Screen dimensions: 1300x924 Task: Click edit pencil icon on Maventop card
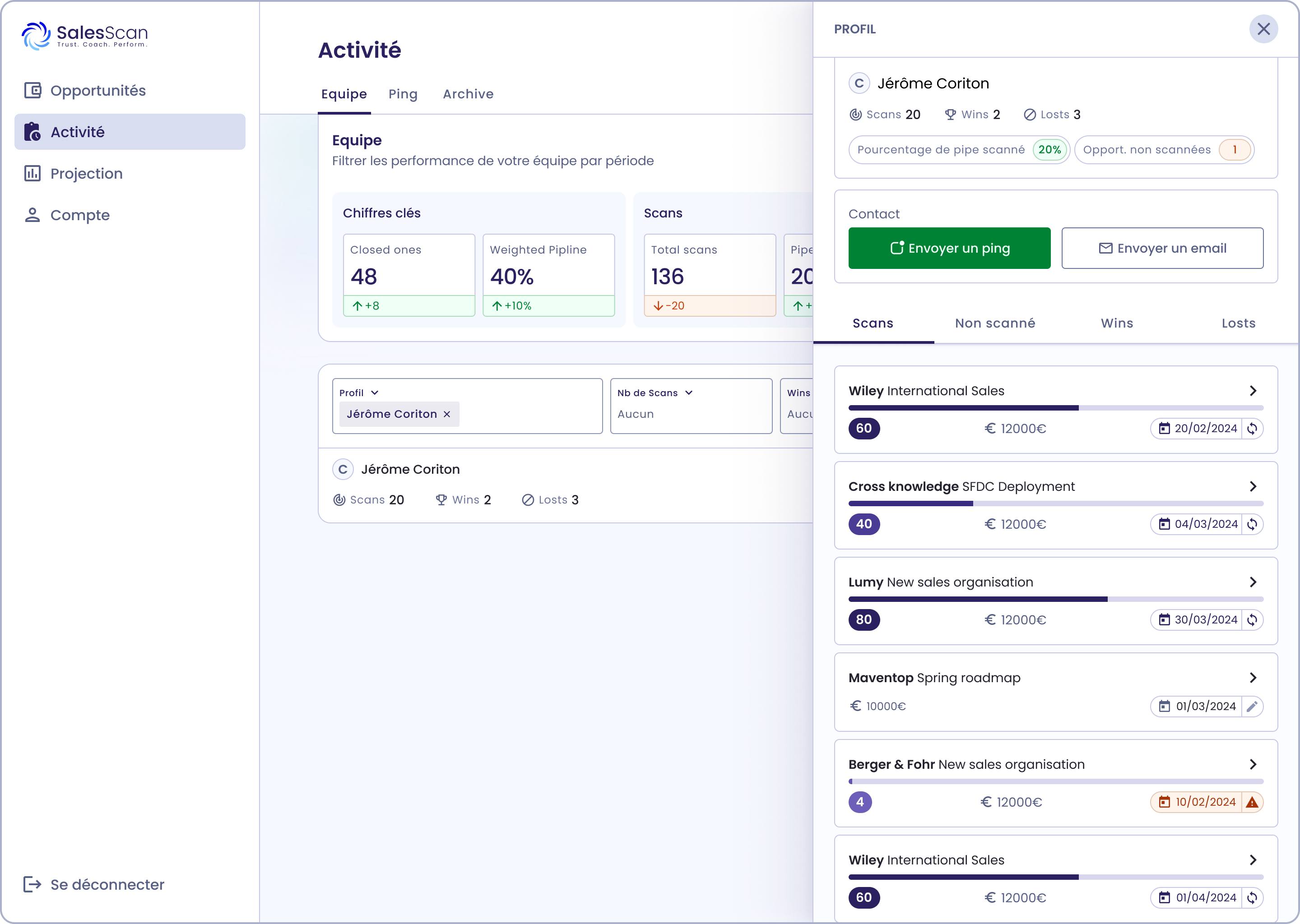[x=1252, y=706]
